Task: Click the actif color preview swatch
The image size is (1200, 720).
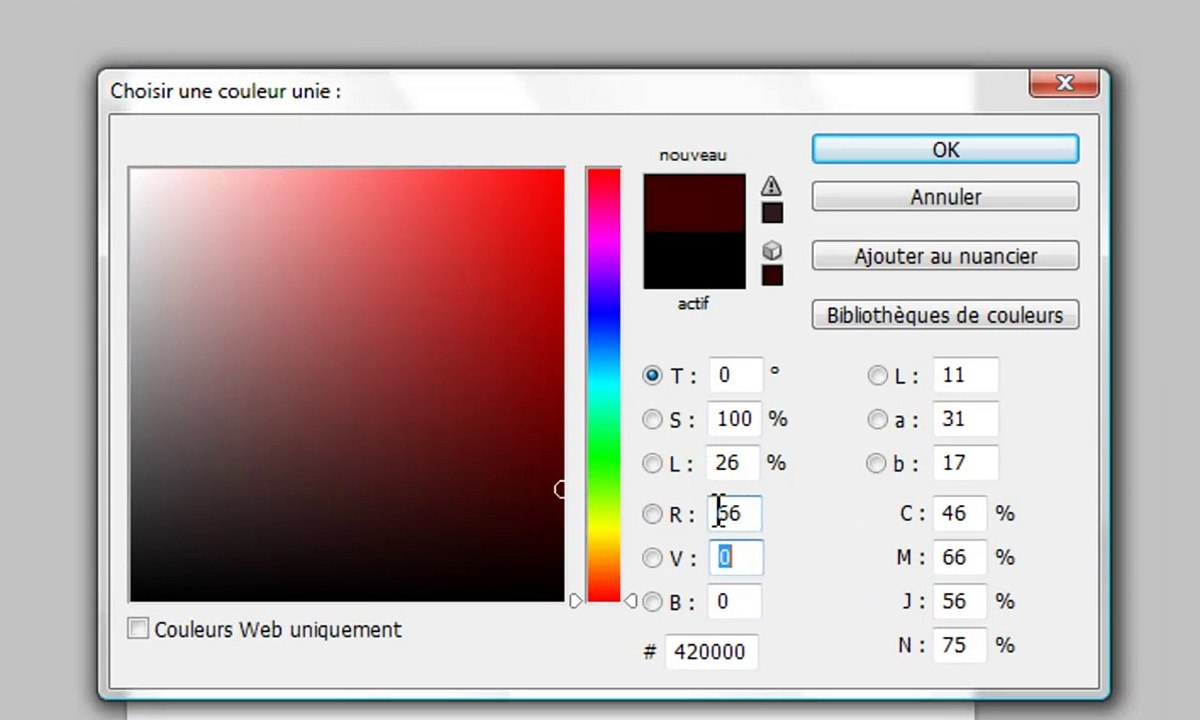Action: click(x=694, y=260)
